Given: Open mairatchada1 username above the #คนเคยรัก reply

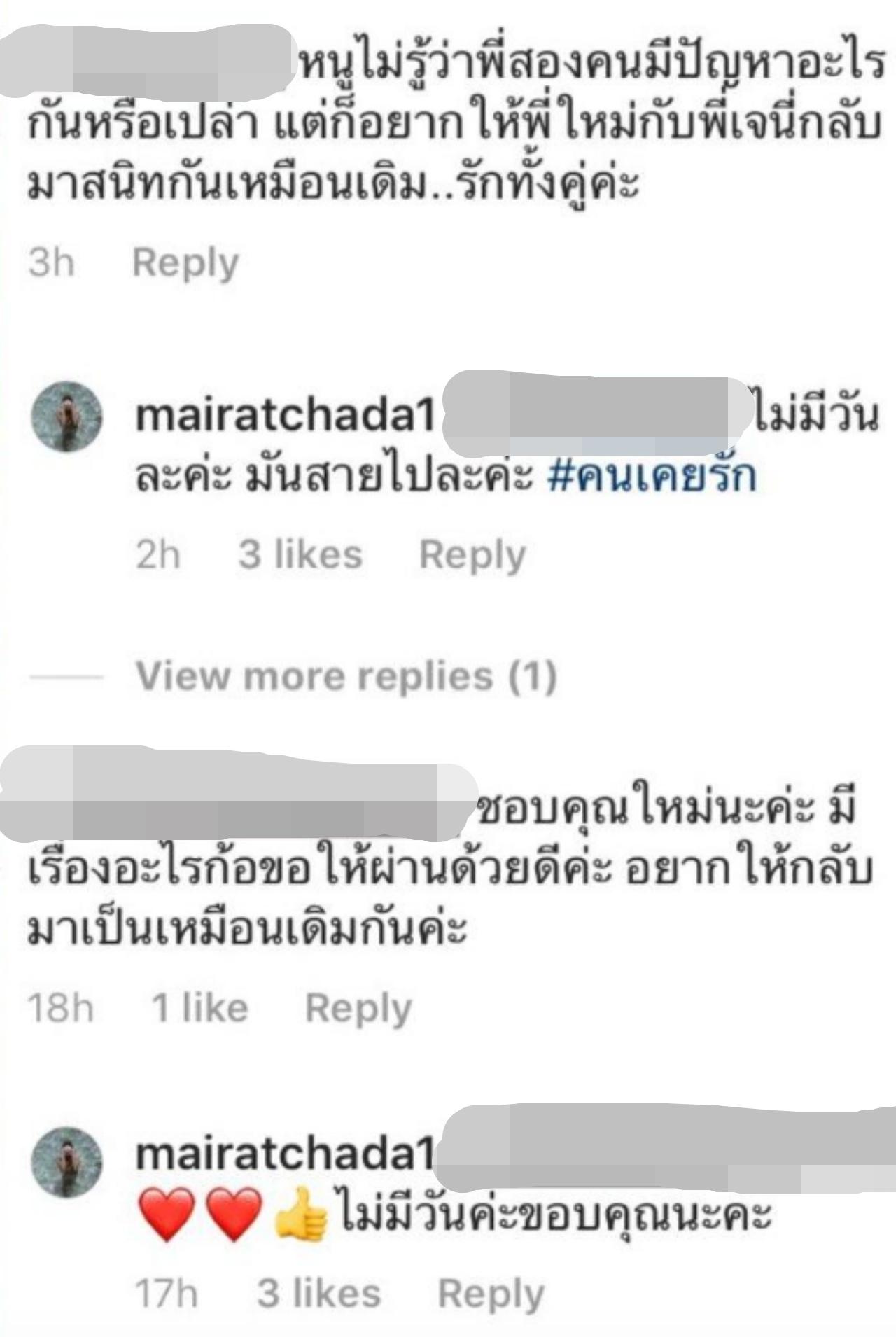Looking at the screenshot, I should [x=286, y=416].
